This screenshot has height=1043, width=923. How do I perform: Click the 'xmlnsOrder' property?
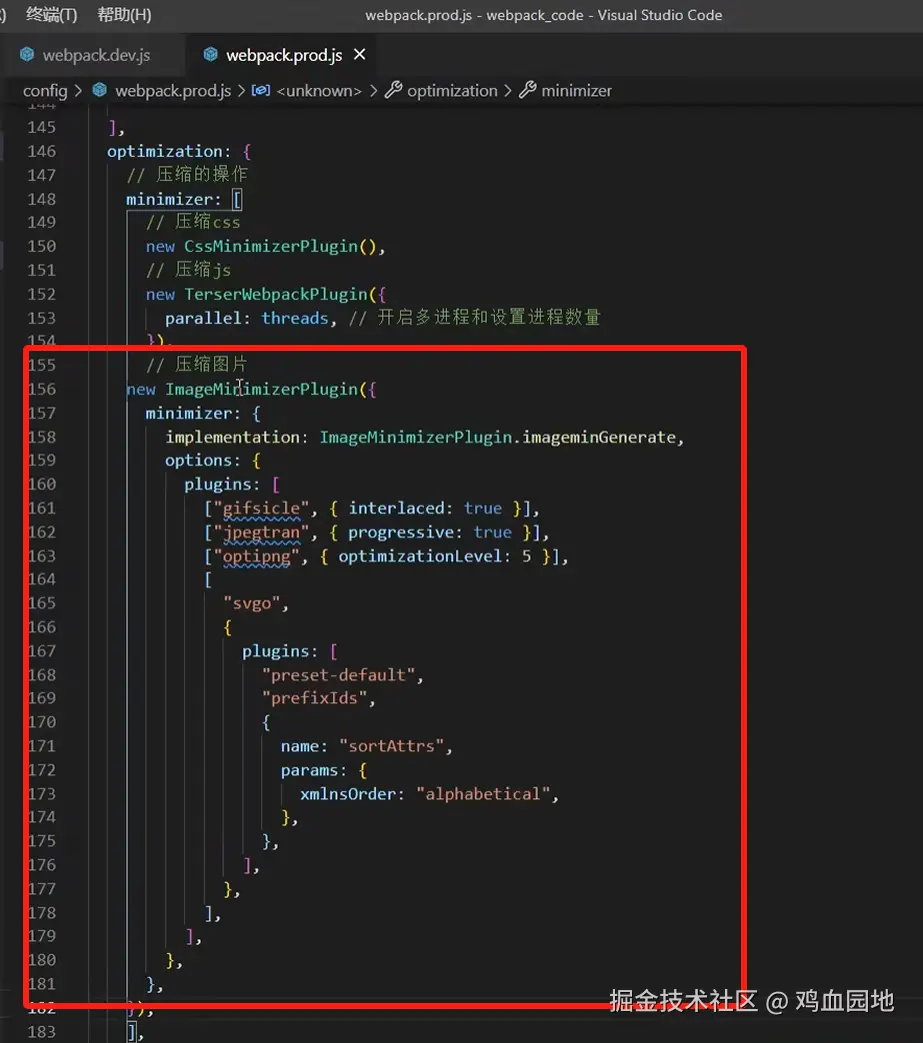348,794
